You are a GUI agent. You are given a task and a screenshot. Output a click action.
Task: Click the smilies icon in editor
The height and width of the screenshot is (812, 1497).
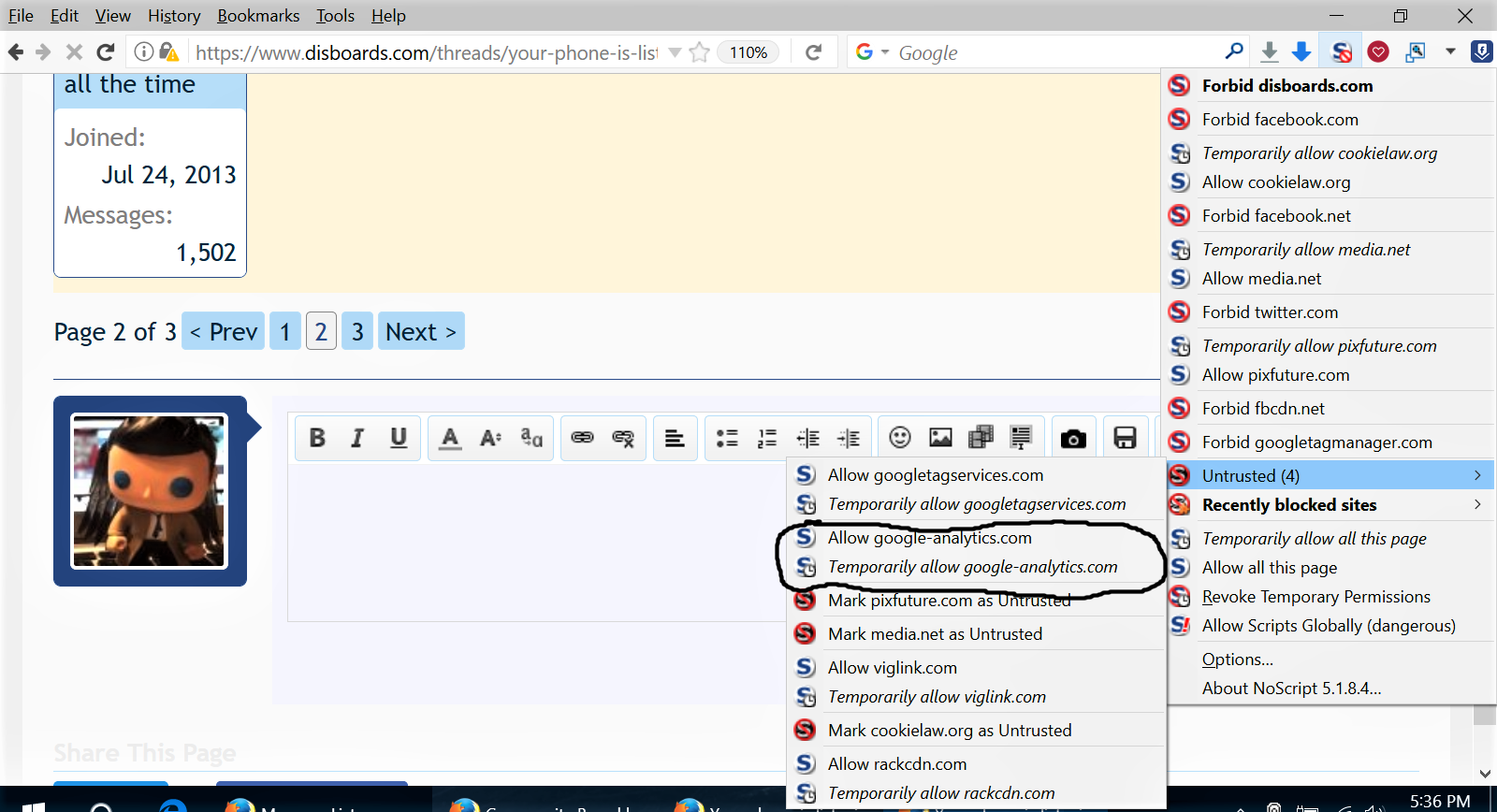click(900, 438)
